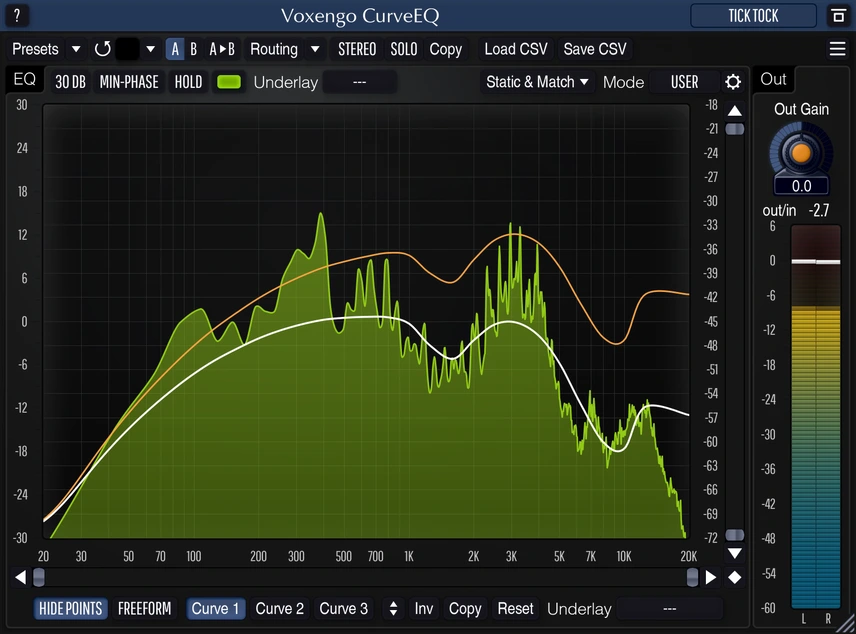856x634 pixels.
Task: Click Save CSV
Action: (x=595, y=49)
